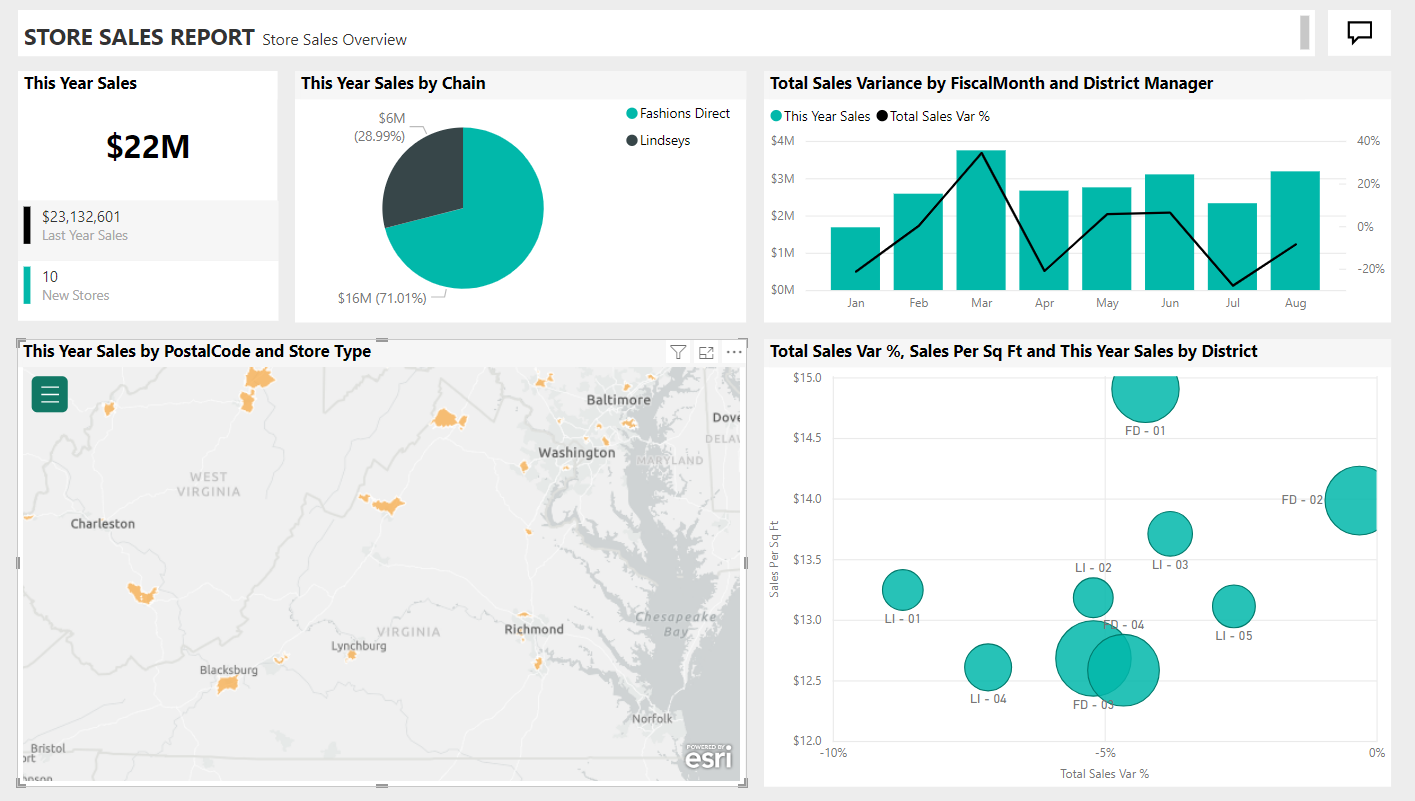Click the This Year Sales by Chain title

[x=393, y=83]
